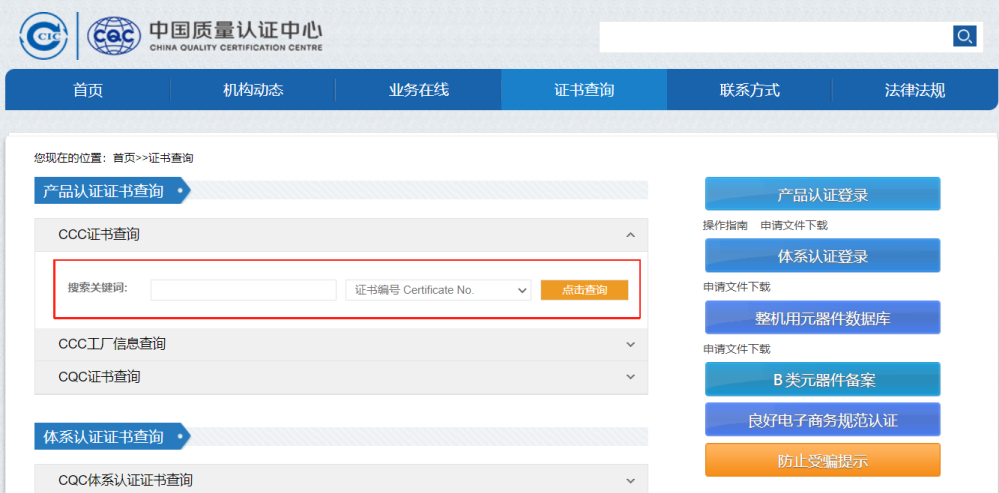The image size is (999, 493).
Task: Click the magnifier search icon in header
Action: click(x=964, y=37)
